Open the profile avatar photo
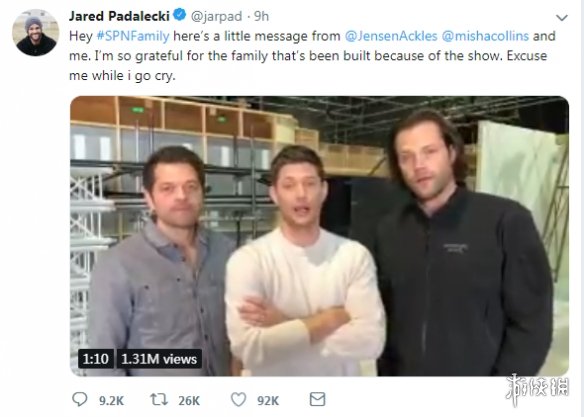Image resolution: width=584 pixels, height=417 pixels. pyautogui.click(x=36, y=33)
